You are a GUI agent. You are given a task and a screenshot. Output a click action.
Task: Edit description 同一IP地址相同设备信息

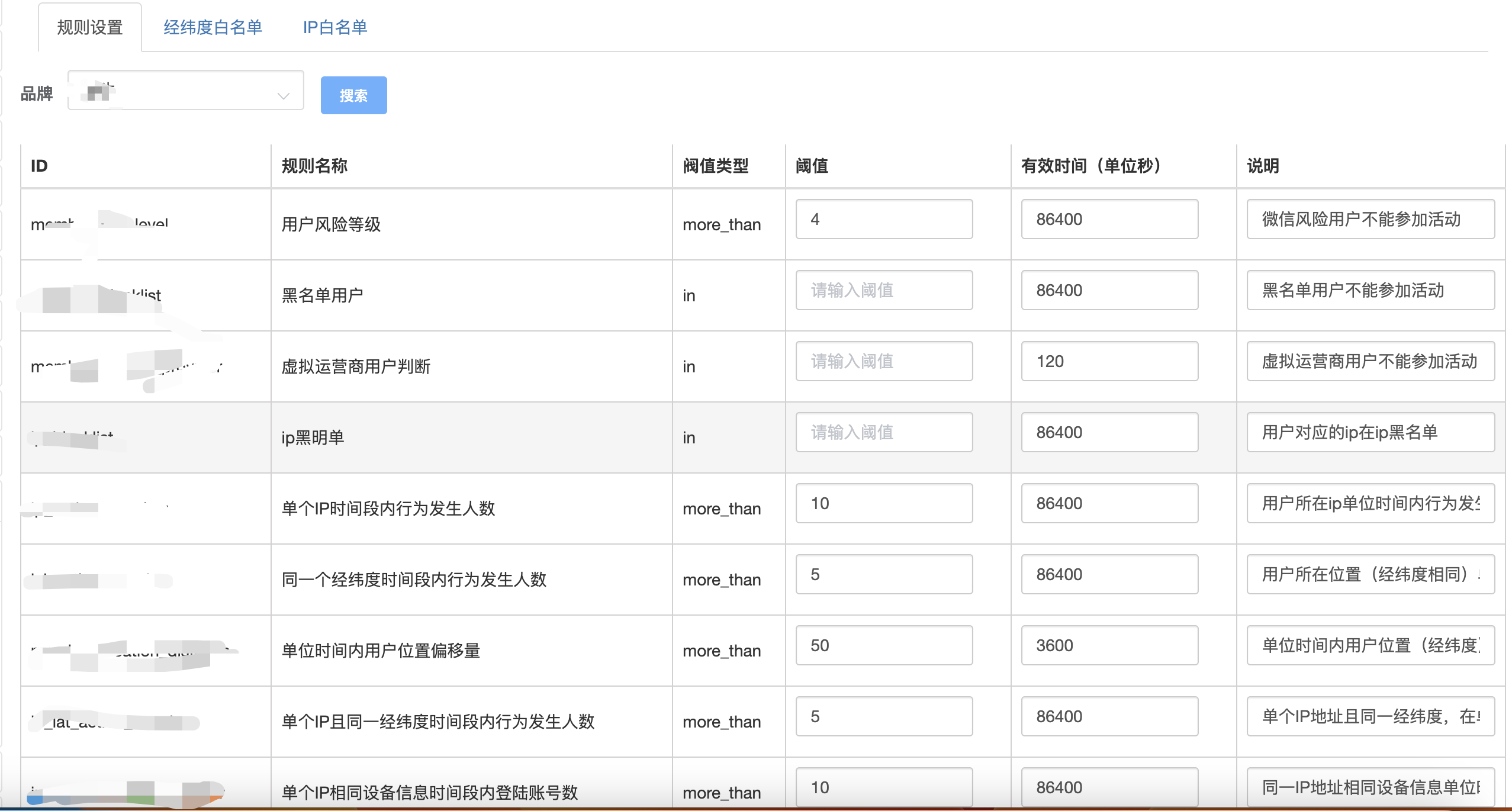1371,787
